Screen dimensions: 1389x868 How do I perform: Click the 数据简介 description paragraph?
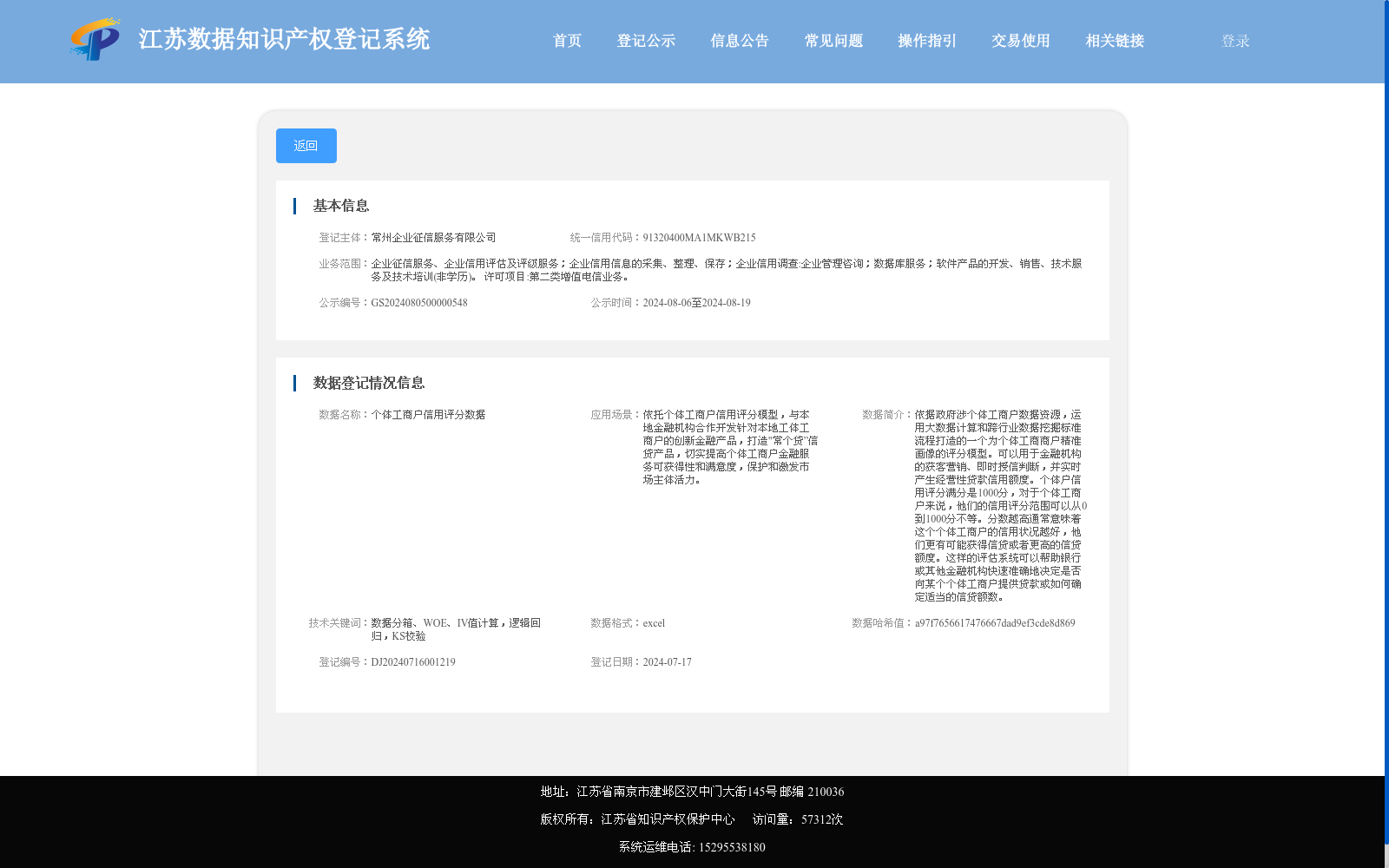click(x=1000, y=506)
